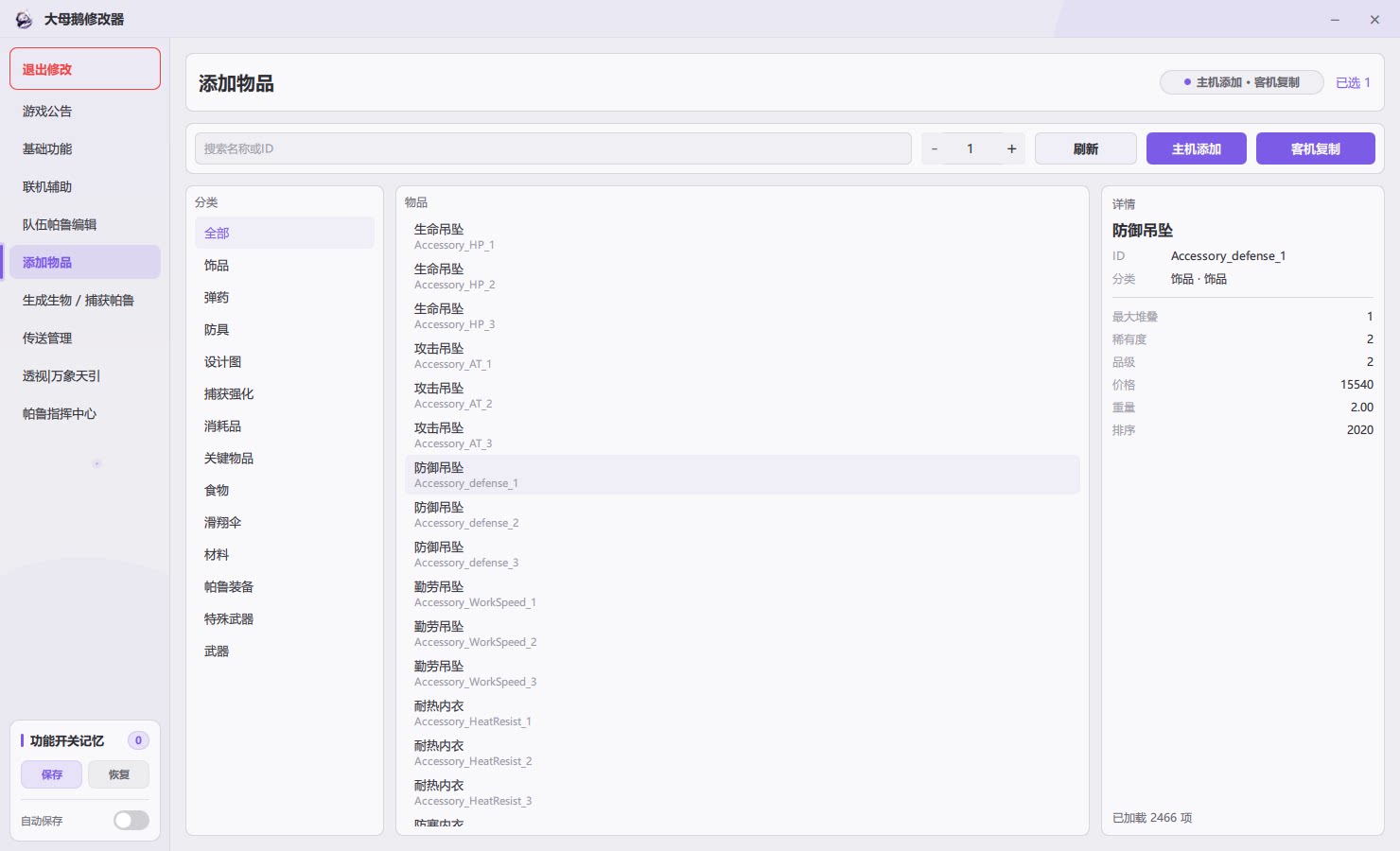
Task: Filter by 捕获强化 category
Action: coord(285,393)
